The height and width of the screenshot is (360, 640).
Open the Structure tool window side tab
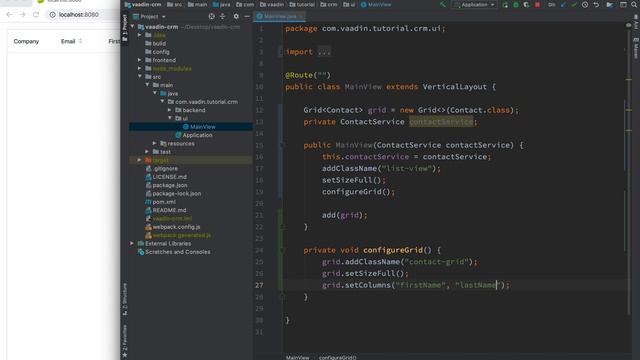tap(125, 299)
